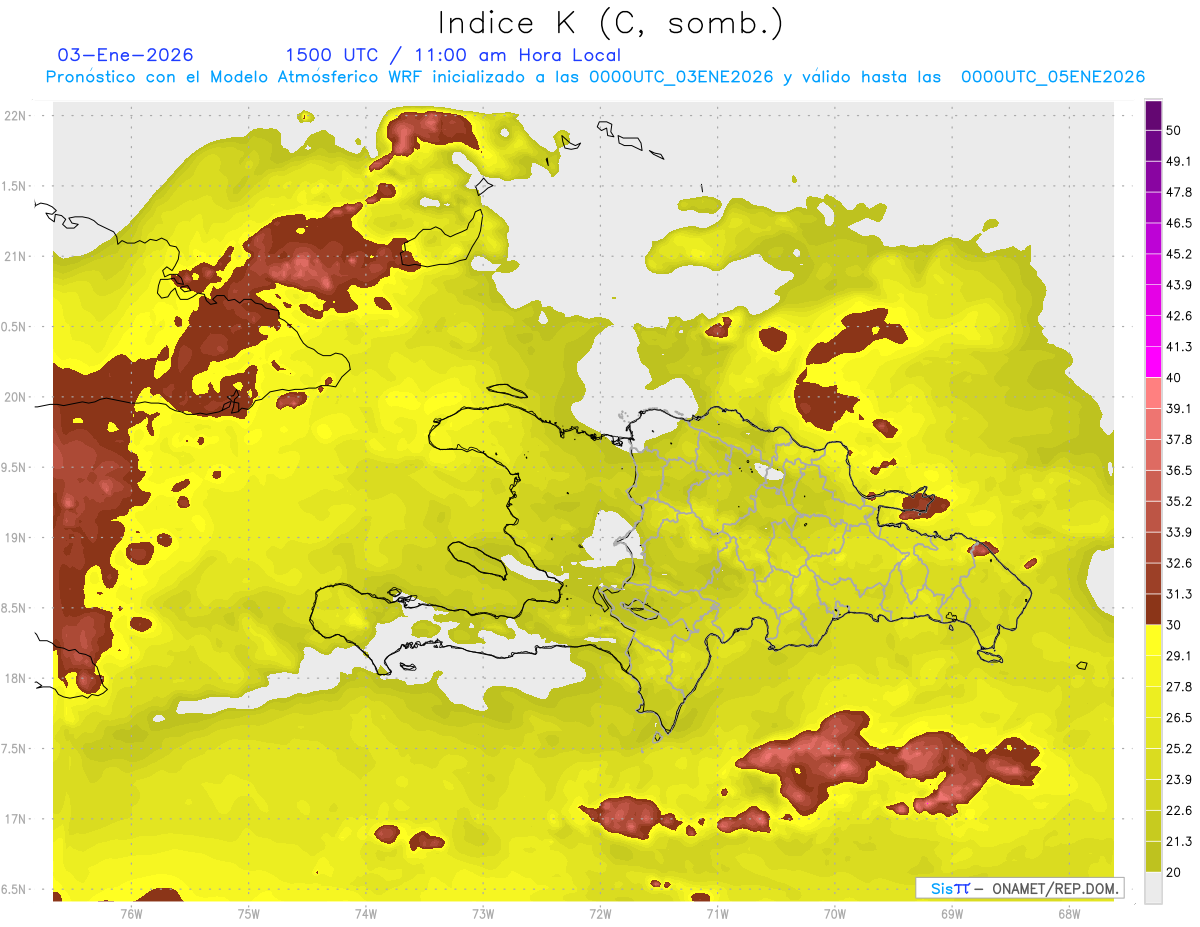Viewport: 1200px width, 927px height.
Task: Click the latitude axis label "20N"
Action: pyautogui.click(x=16, y=397)
